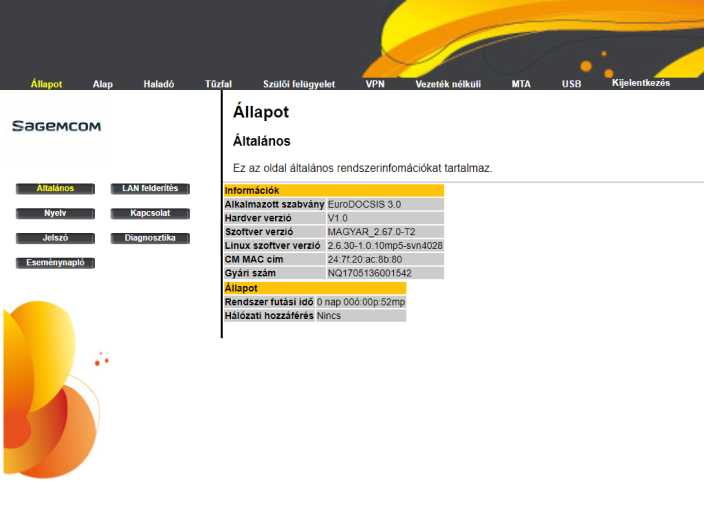Open the LAN felderítés page

[x=149, y=188]
